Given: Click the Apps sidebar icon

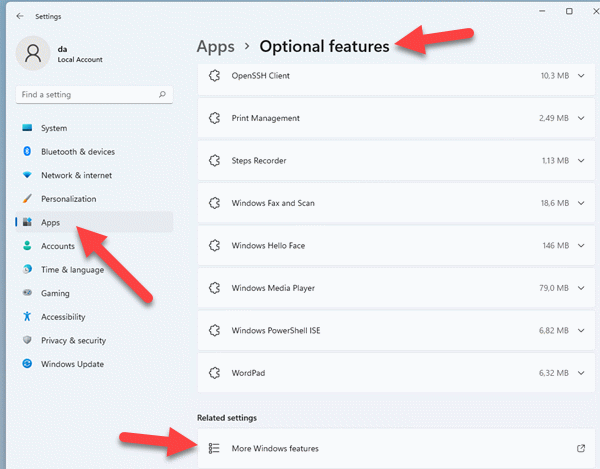Looking at the screenshot, I should [x=27, y=222].
